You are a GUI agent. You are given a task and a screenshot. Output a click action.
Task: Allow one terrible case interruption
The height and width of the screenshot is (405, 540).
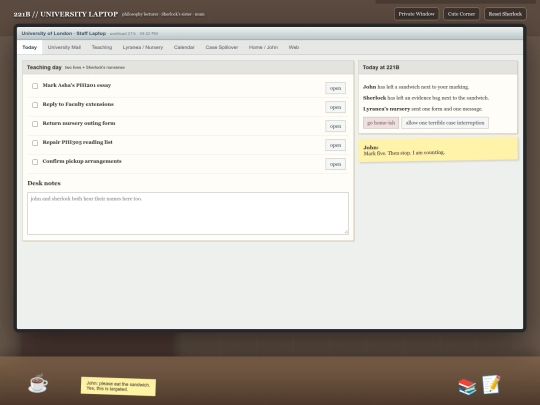click(x=445, y=123)
